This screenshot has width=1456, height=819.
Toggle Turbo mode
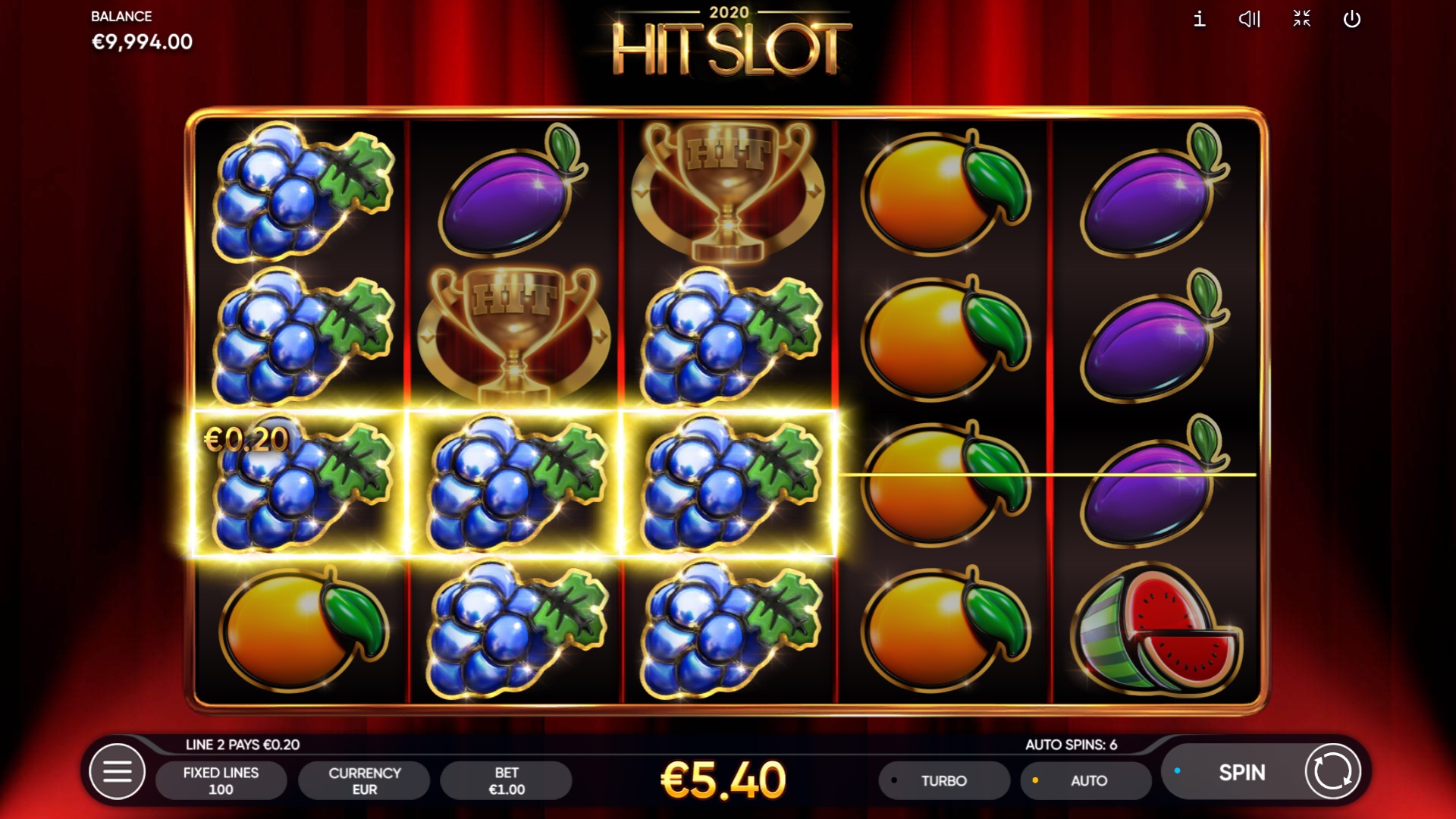[x=944, y=780]
